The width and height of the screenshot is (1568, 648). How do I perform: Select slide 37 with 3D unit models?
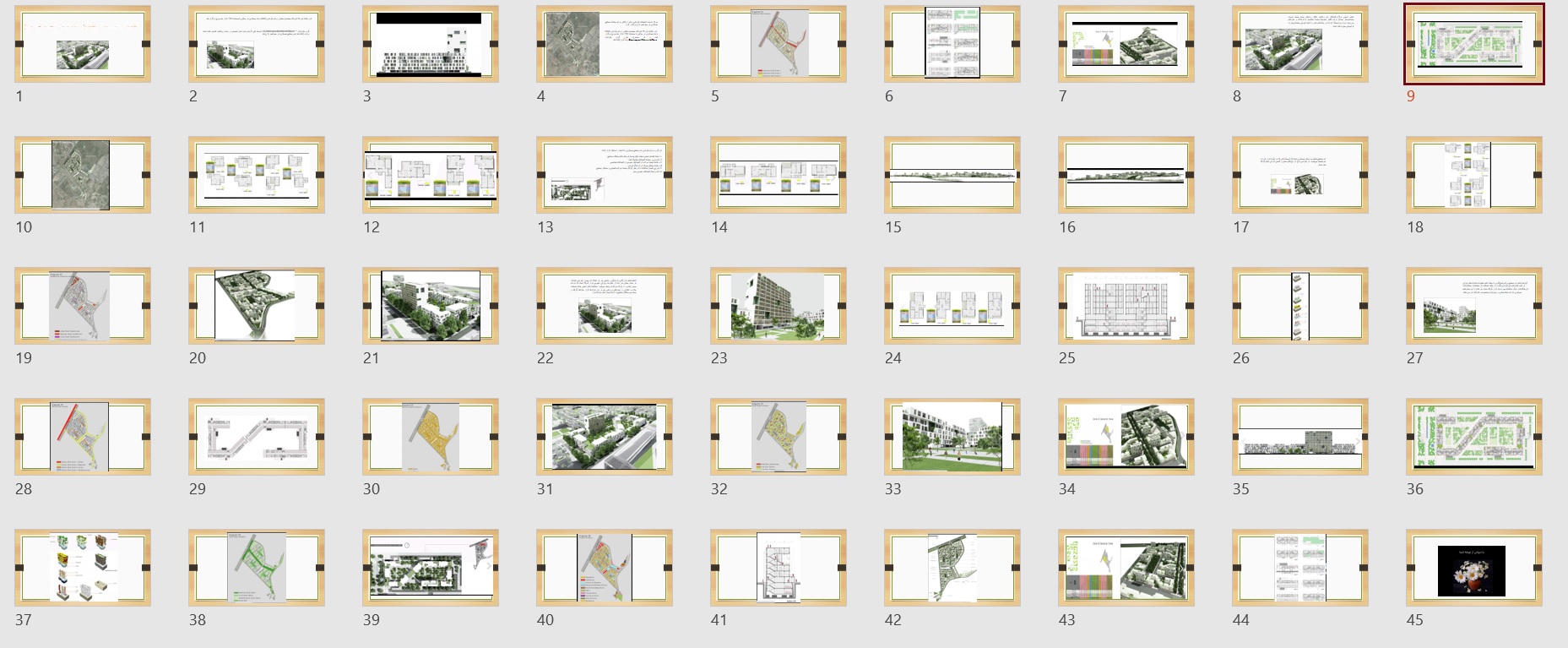[83, 568]
